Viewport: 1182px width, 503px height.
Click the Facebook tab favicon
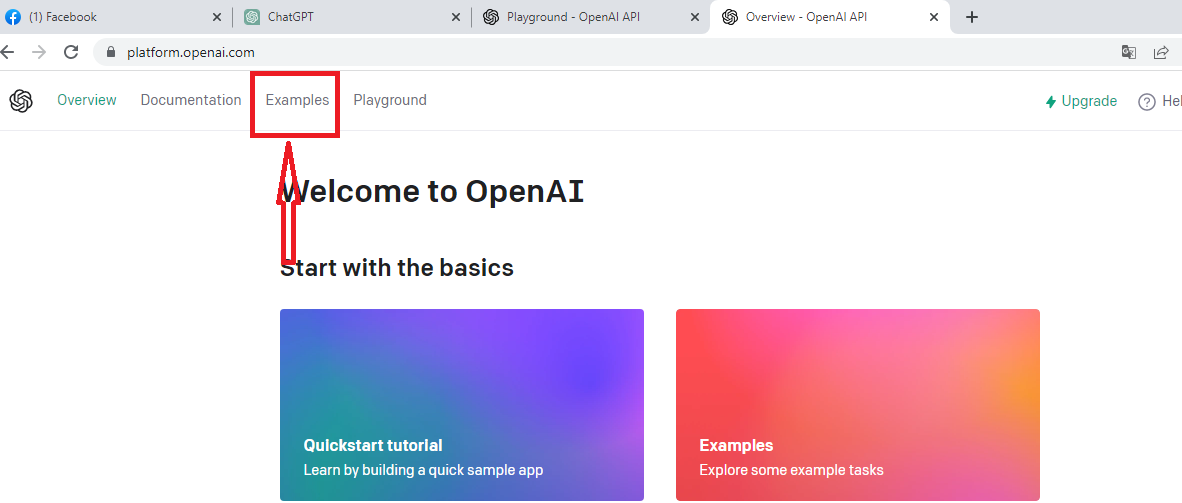pyautogui.click(x=12, y=17)
